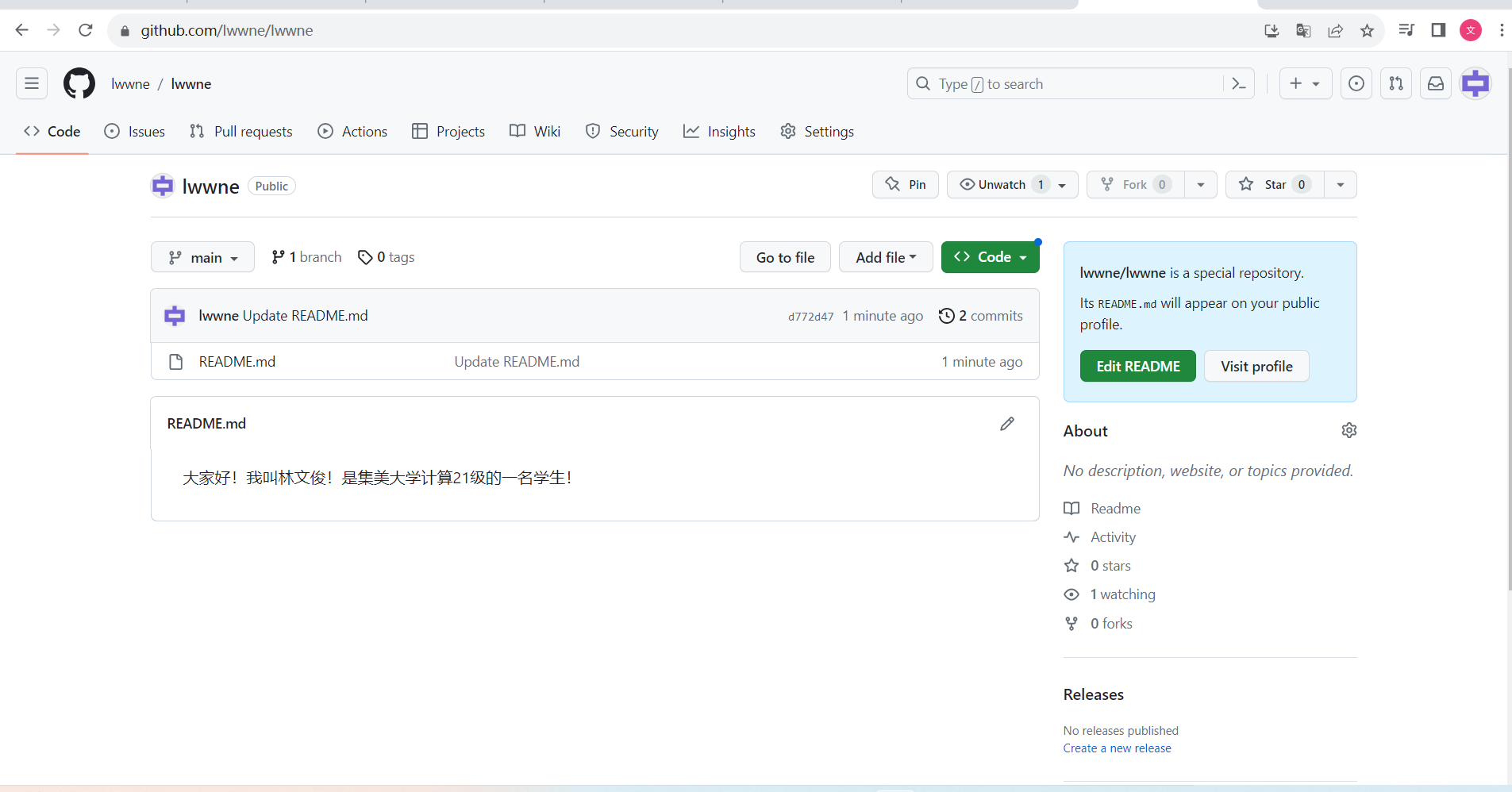
Task: Open the browser tab search/reading list icon
Action: pos(1406,30)
